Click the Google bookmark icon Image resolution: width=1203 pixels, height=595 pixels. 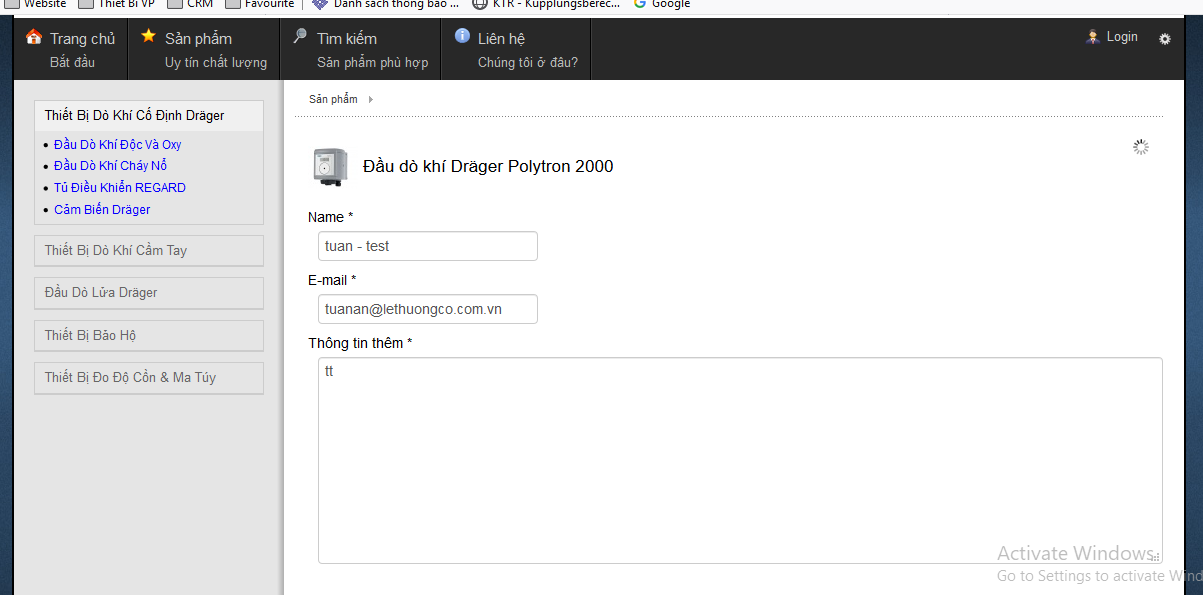point(640,4)
